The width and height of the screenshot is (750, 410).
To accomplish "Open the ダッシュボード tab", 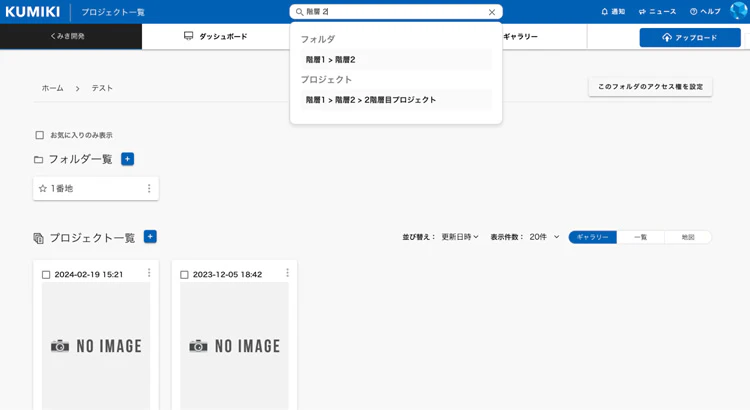I will pos(216,36).
